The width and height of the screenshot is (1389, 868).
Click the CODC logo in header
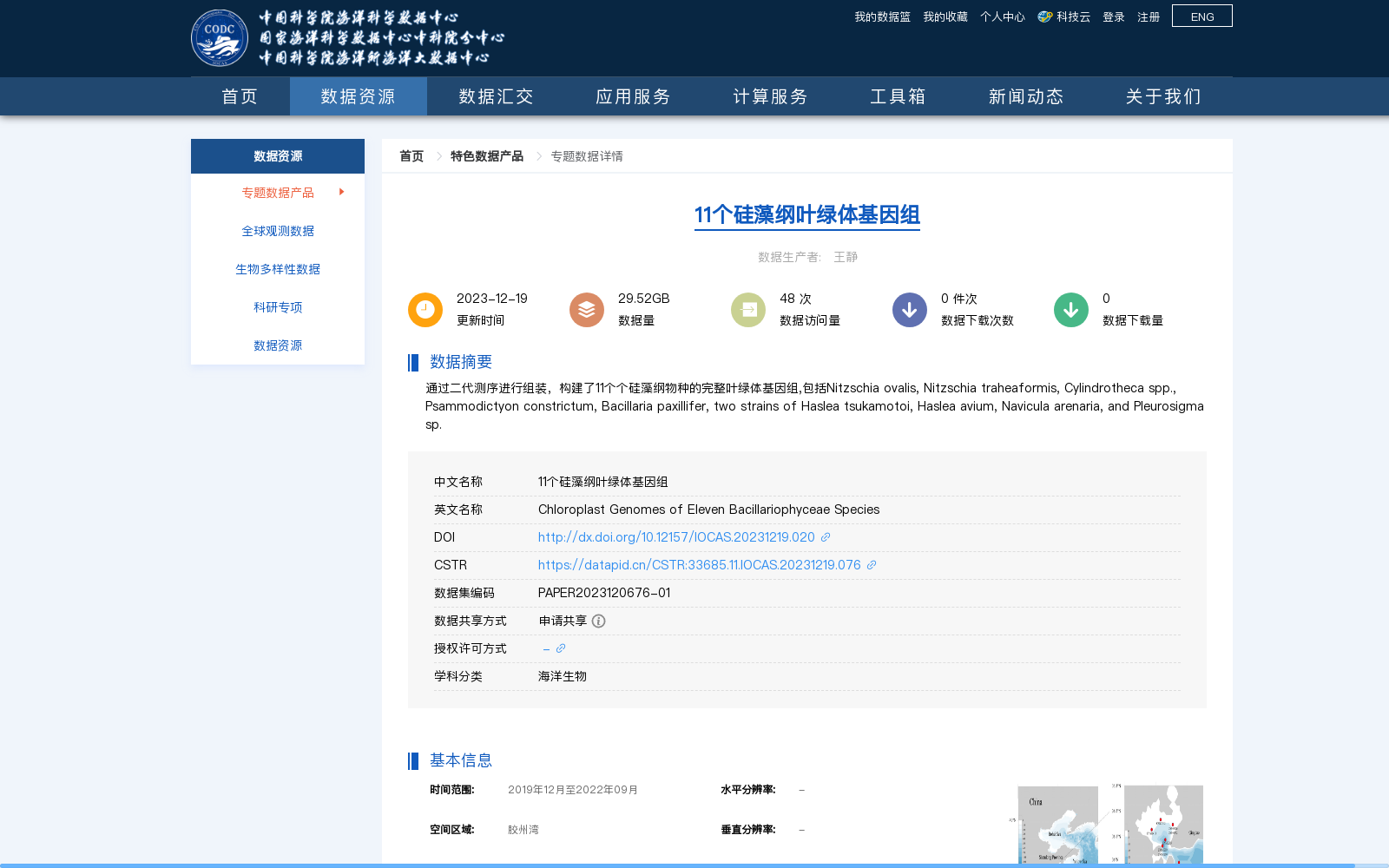[x=220, y=38]
